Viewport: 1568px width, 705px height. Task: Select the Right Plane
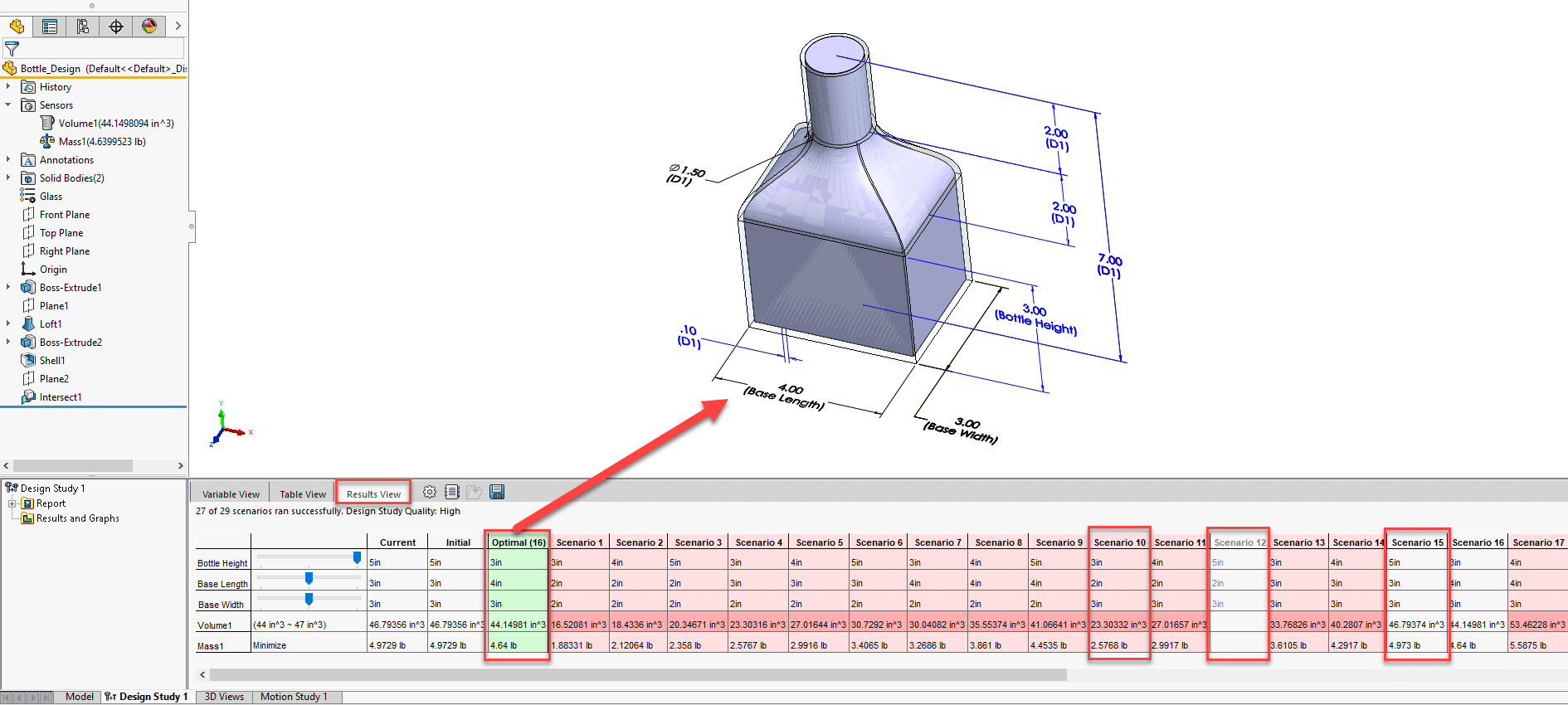point(64,251)
